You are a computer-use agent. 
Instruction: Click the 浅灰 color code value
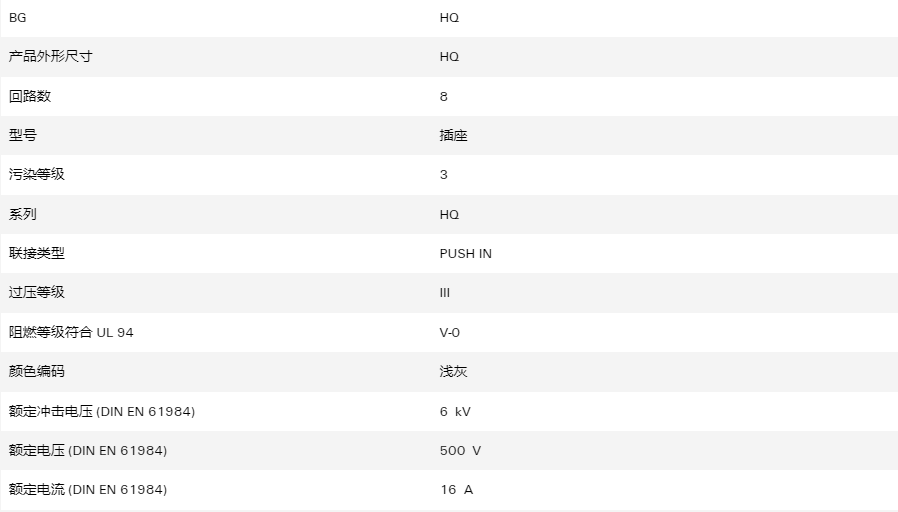click(453, 371)
